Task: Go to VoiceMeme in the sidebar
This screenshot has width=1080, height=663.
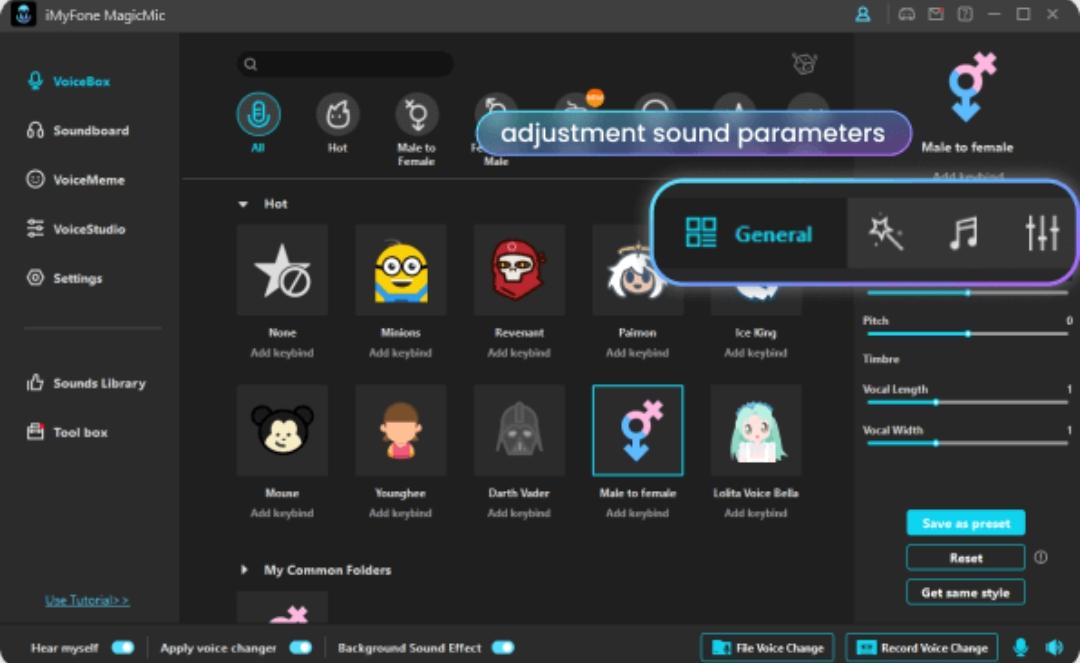Action: (76, 180)
